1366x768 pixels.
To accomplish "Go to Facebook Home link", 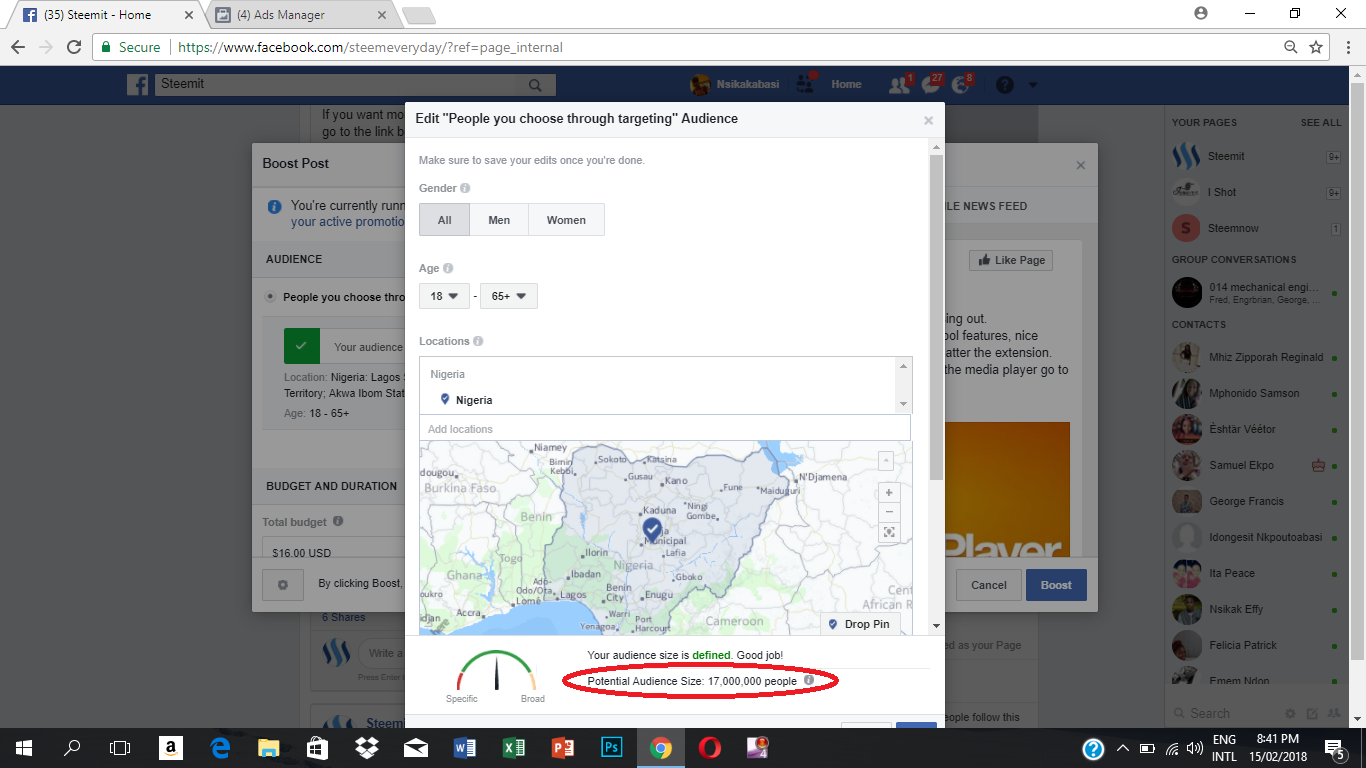I will (846, 85).
